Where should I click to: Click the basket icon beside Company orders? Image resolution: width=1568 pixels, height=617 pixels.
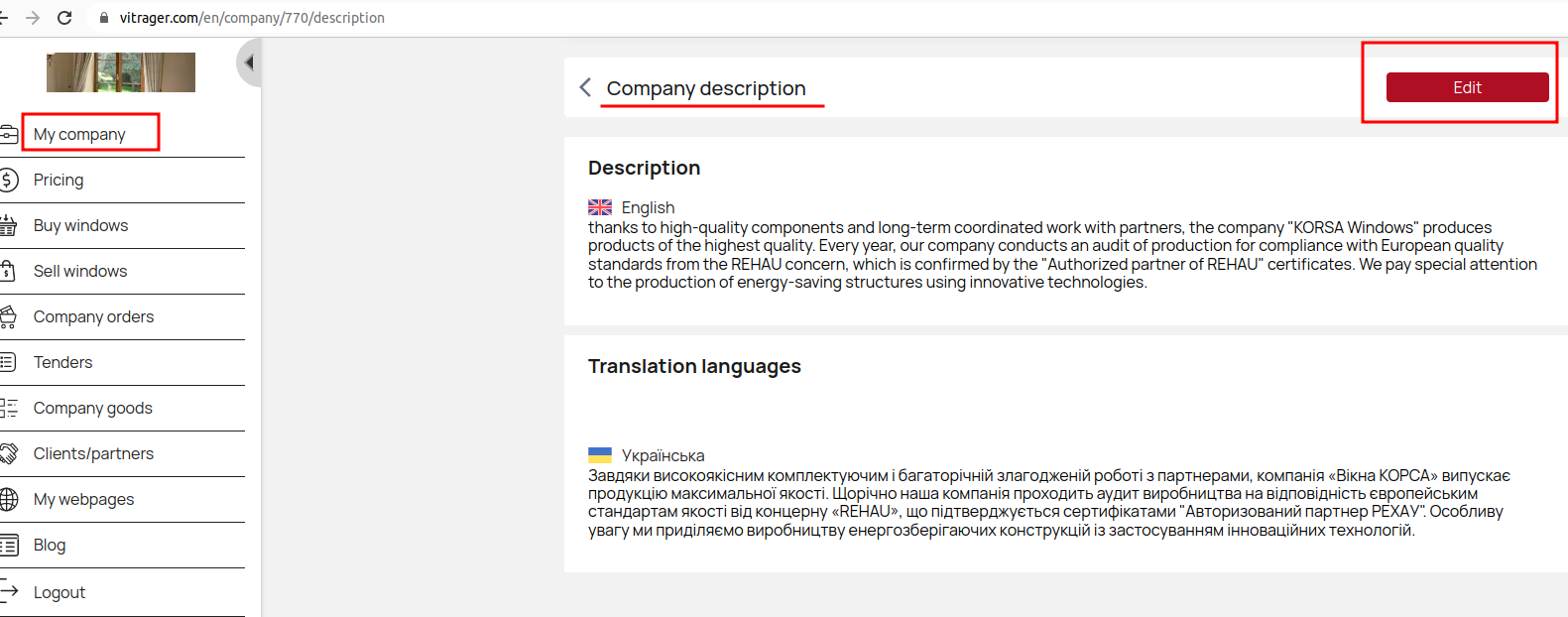click(x=8, y=316)
